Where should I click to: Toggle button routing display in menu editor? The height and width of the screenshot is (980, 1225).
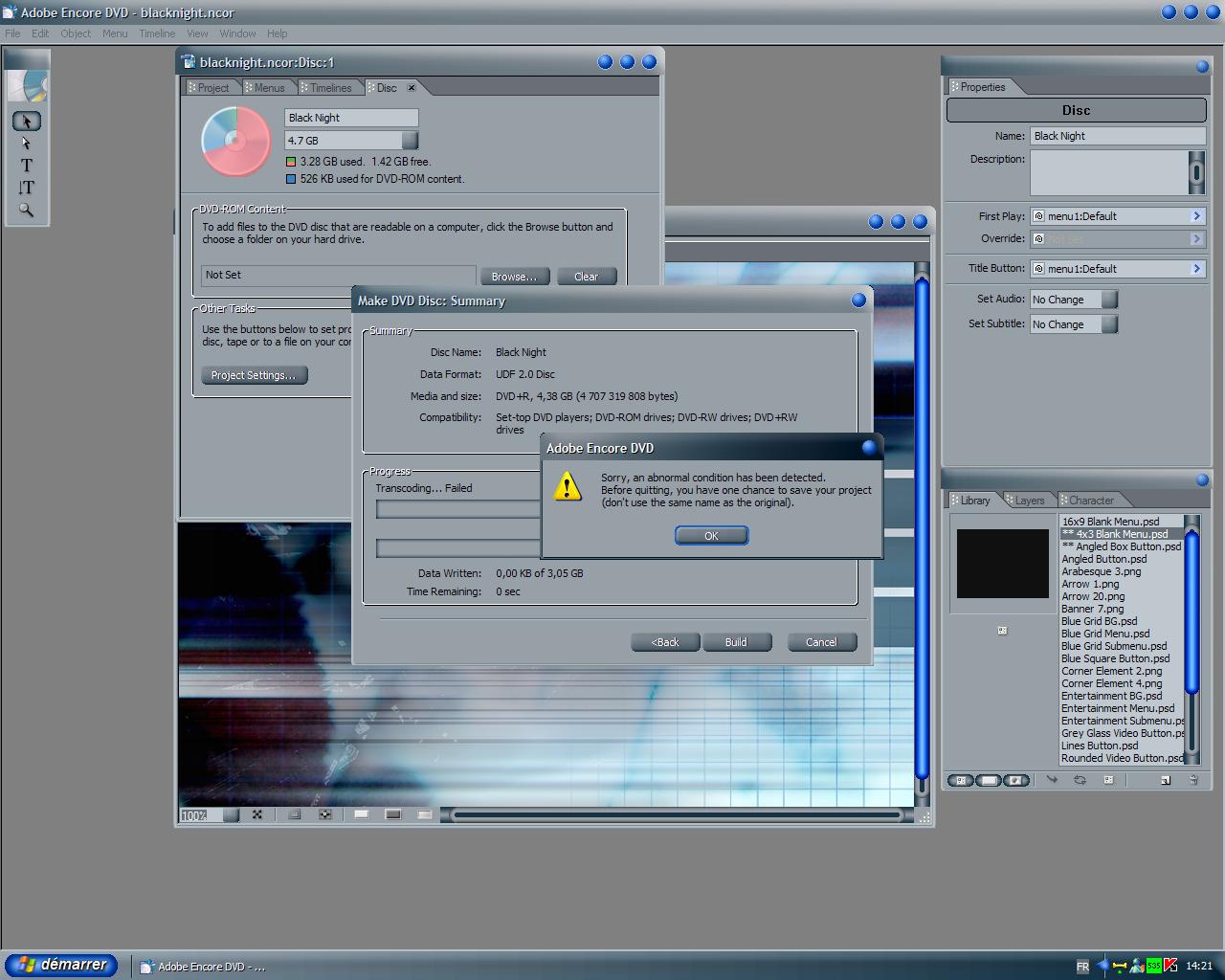[x=326, y=814]
